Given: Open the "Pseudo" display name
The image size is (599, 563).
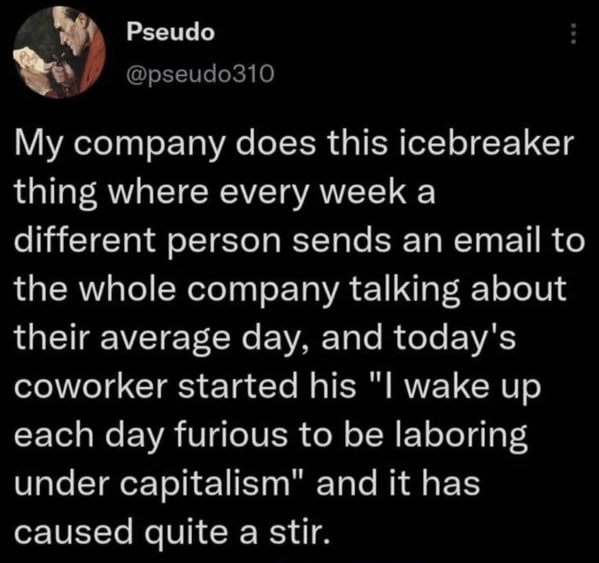Looking at the screenshot, I should [x=170, y=32].
